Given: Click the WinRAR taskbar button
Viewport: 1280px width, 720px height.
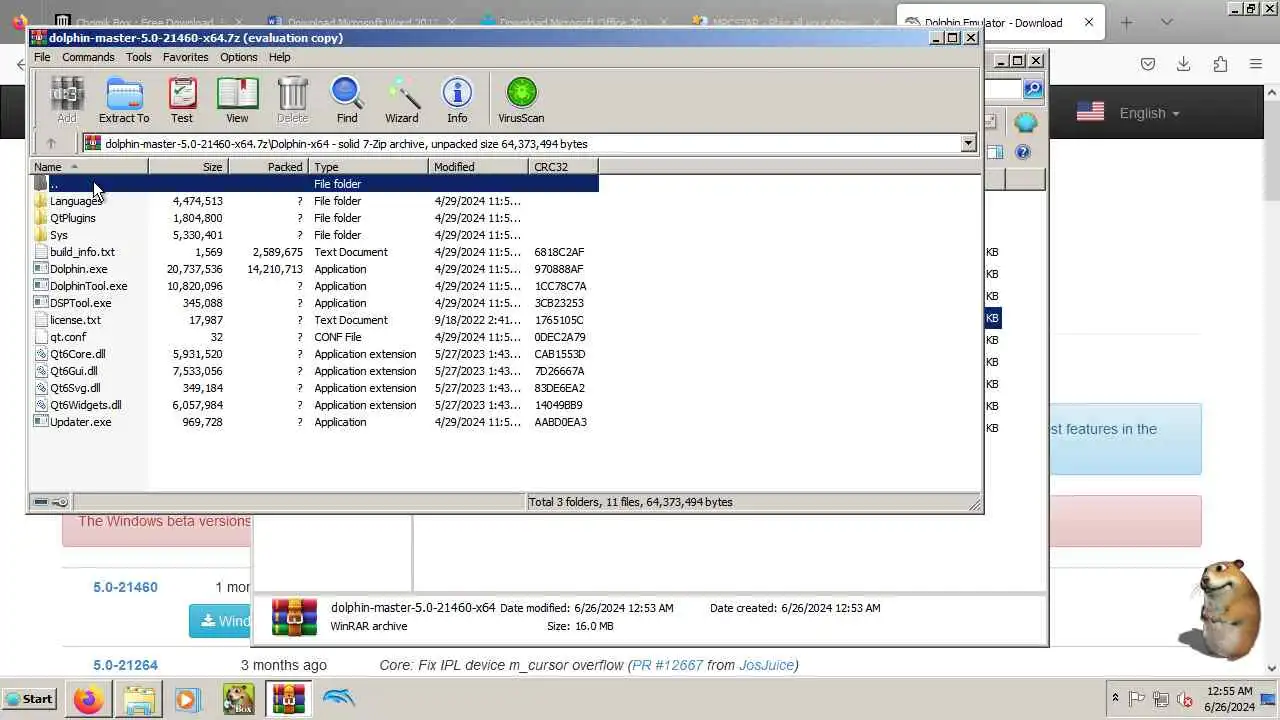Looking at the screenshot, I should 288,699.
